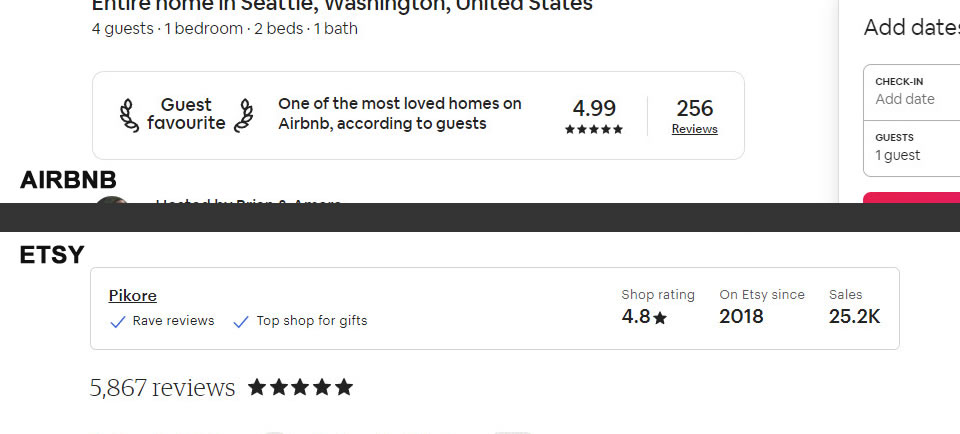The width and height of the screenshot is (960, 434).
Task: Click the 4.99 rating number
Action: tap(594, 108)
